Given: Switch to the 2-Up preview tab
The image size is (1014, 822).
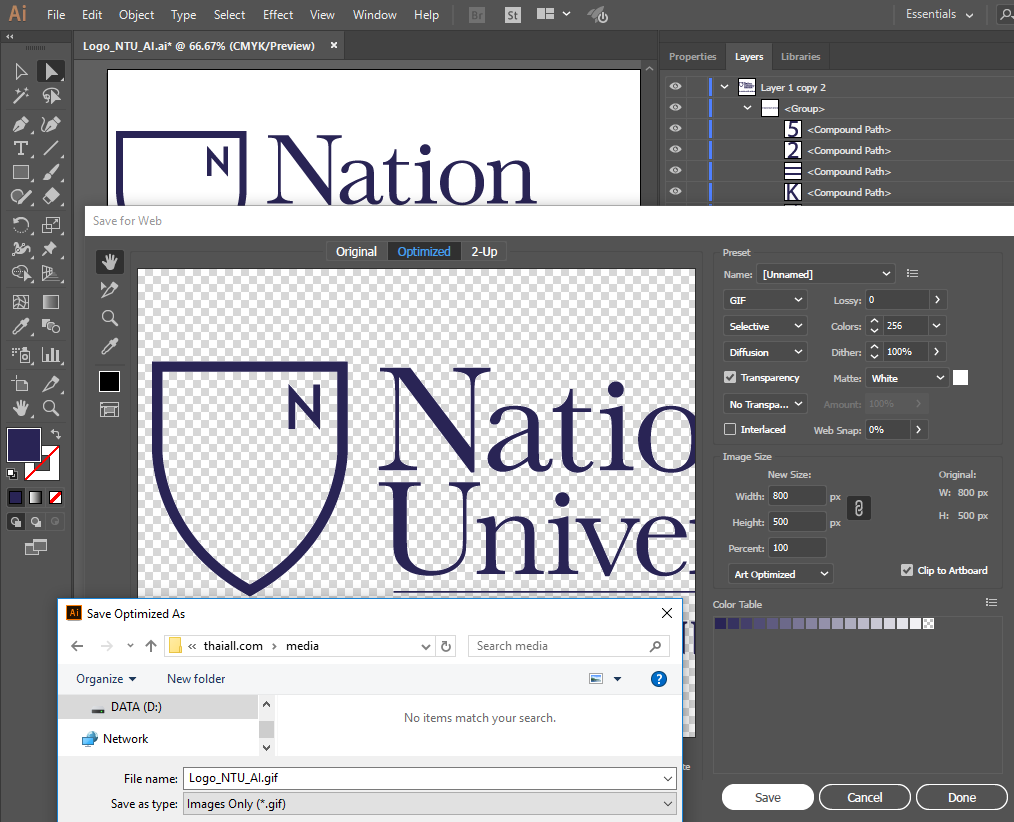Looking at the screenshot, I should click(484, 252).
